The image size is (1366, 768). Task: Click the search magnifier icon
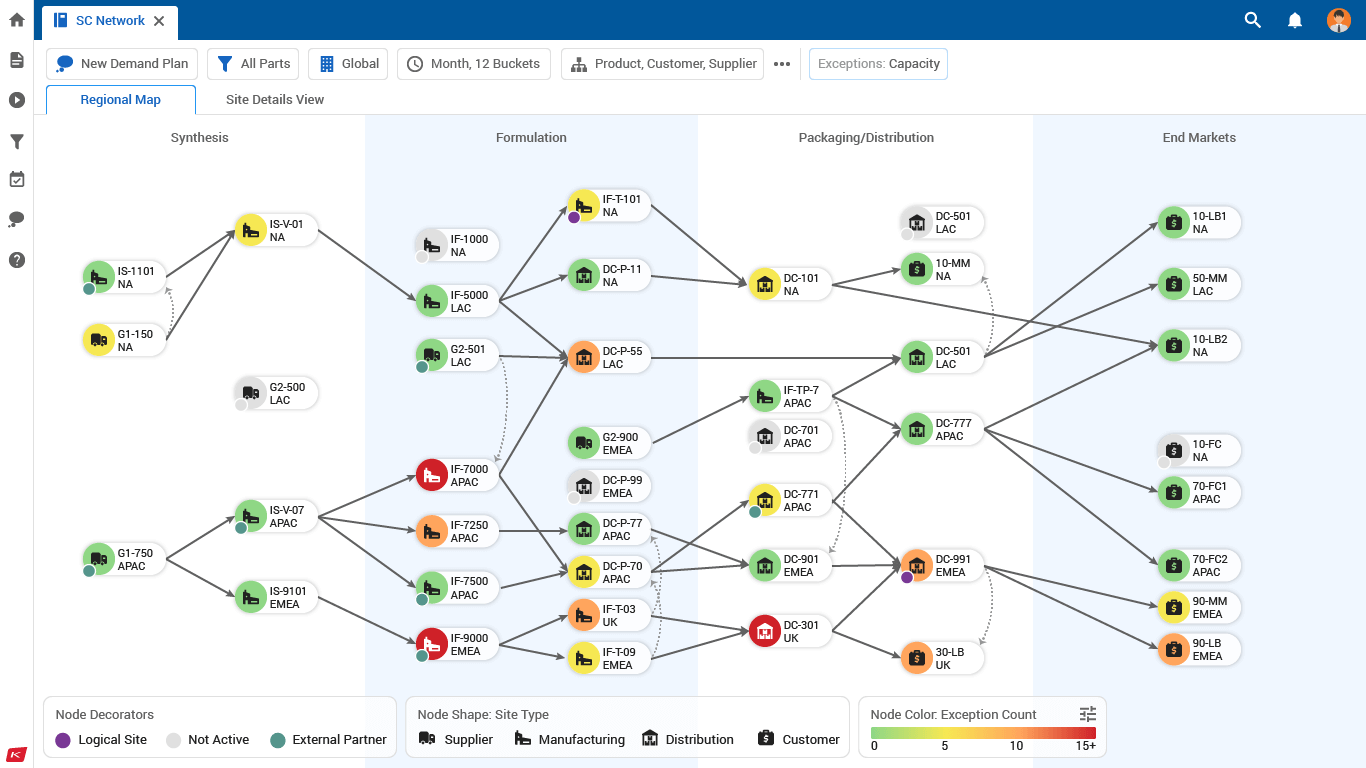[1252, 20]
